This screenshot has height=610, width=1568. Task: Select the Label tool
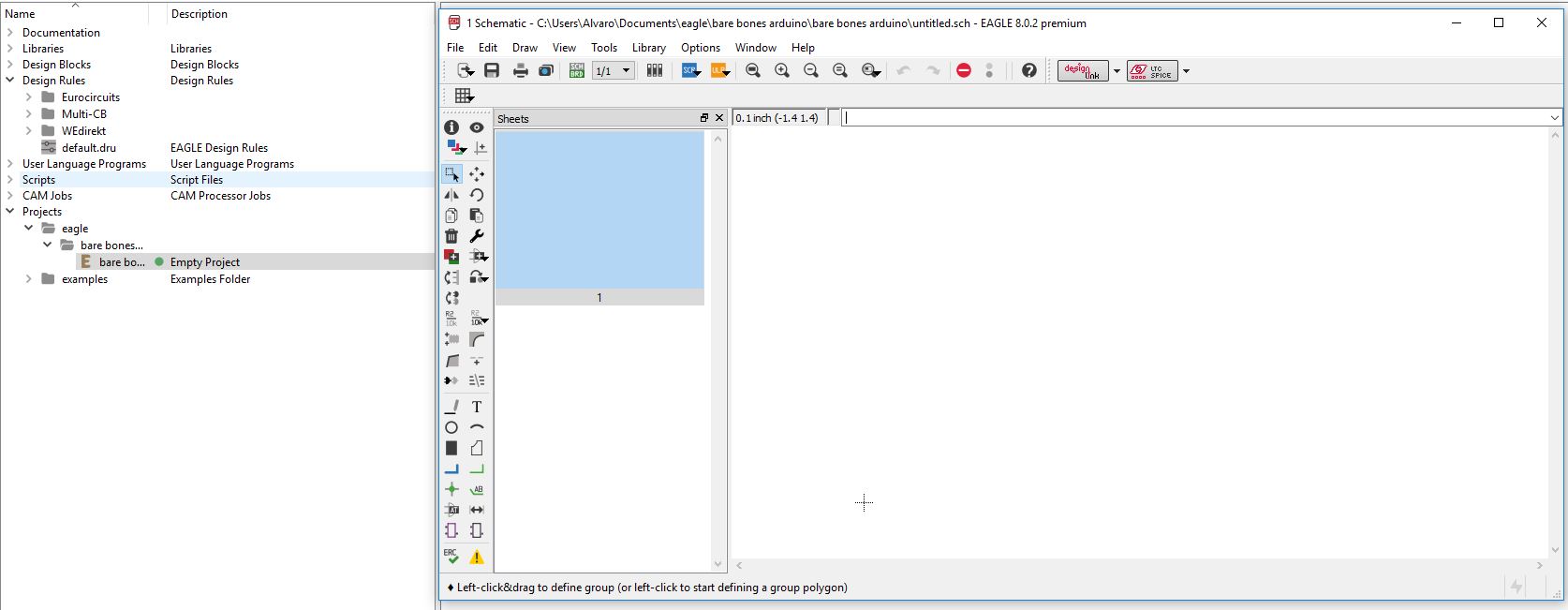pyautogui.click(x=477, y=489)
